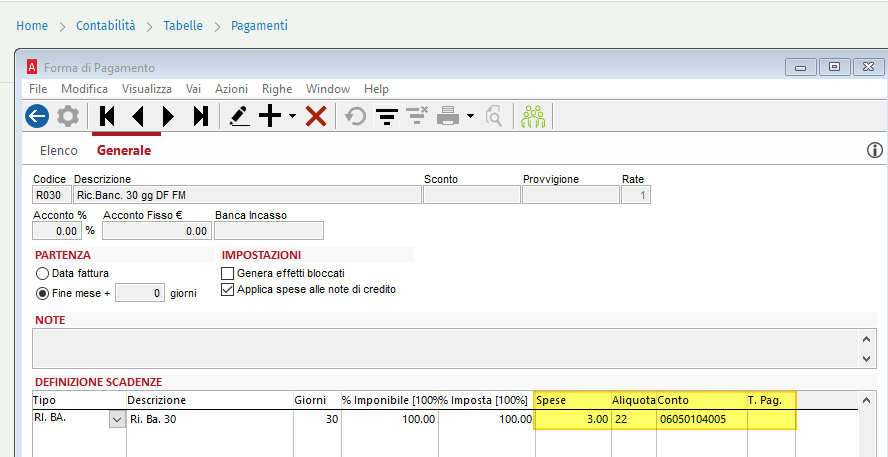888x457 pixels.
Task: Maximize the Forma di Pagamento window
Action: pyautogui.click(x=834, y=67)
